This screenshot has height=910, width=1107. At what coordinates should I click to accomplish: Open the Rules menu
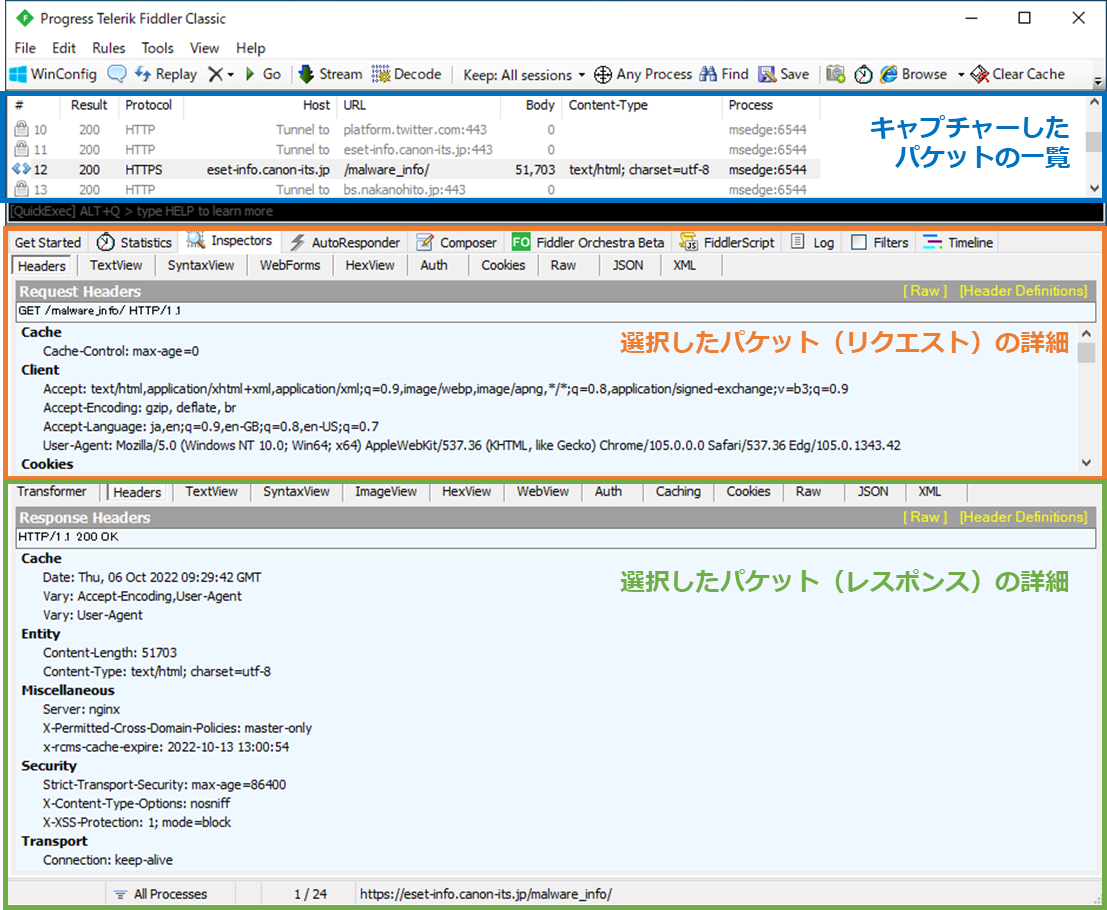(109, 48)
